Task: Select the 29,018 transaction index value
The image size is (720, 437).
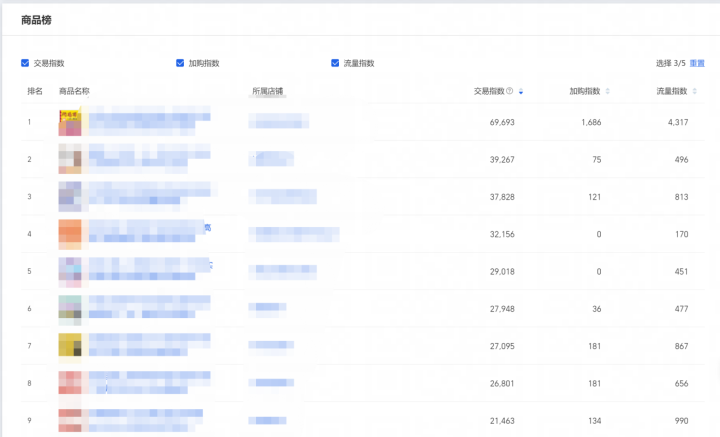Action: point(502,272)
